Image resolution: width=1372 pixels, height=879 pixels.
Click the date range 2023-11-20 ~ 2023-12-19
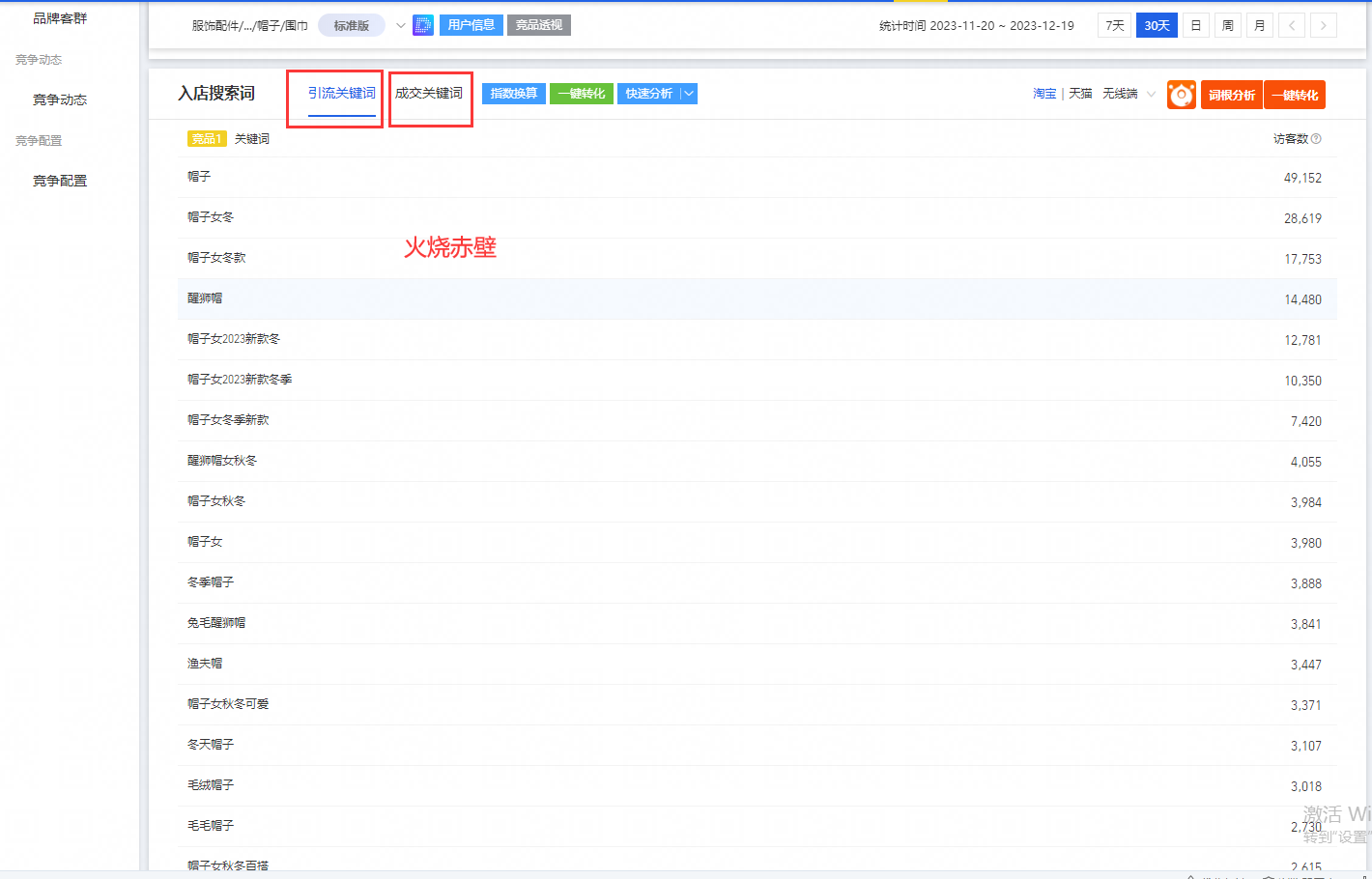click(x=1002, y=26)
